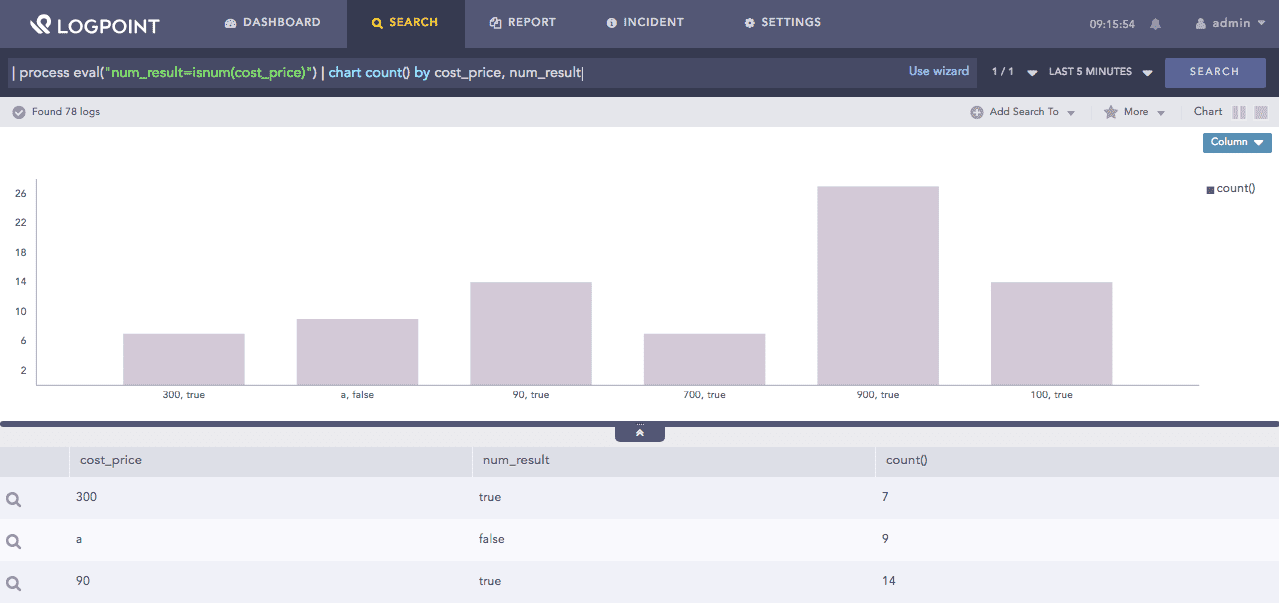Viewport: 1279px width, 603px height.
Task: Open the 1 / 1 repository selector dropdown
Action: click(1013, 72)
